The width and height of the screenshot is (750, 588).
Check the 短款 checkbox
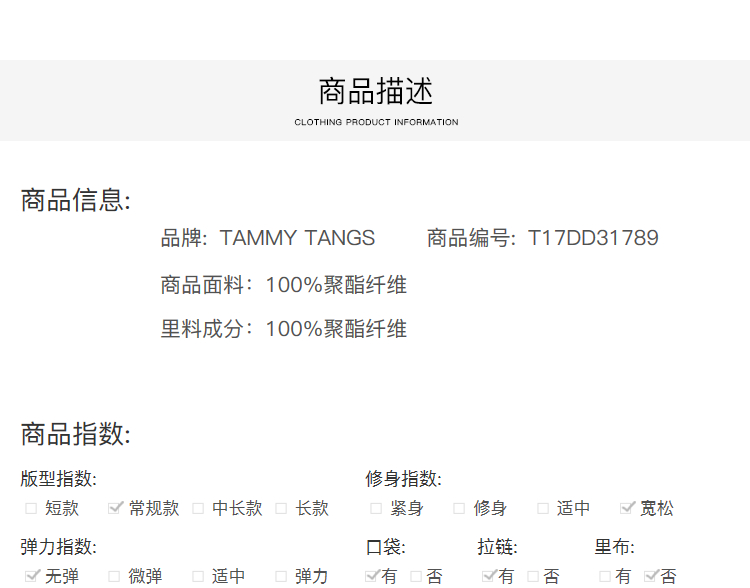[31, 508]
